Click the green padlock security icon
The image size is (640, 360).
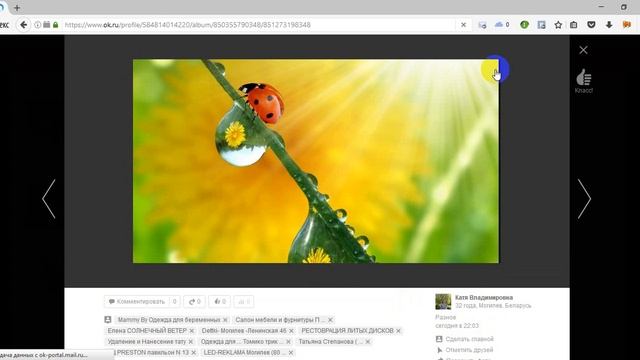[x=56, y=25]
